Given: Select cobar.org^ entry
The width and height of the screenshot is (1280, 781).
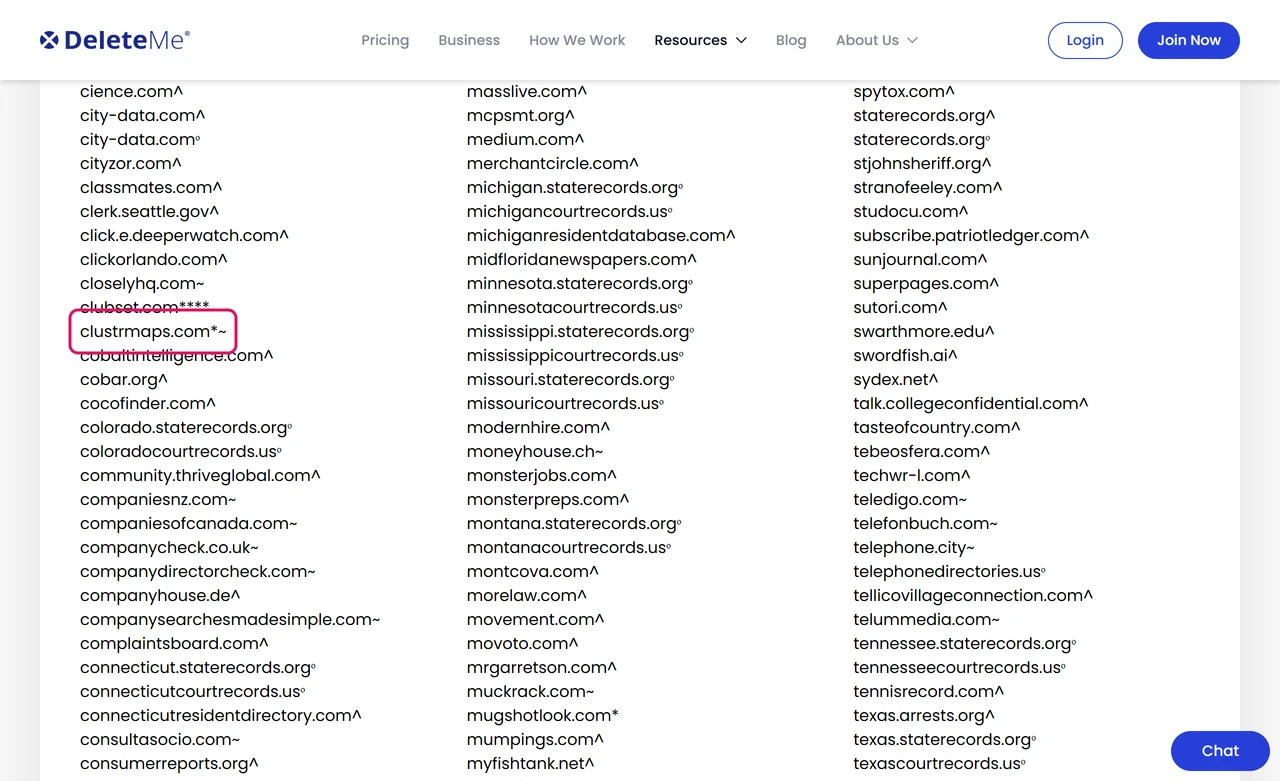Looking at the screenshot, I should point(124,379).
